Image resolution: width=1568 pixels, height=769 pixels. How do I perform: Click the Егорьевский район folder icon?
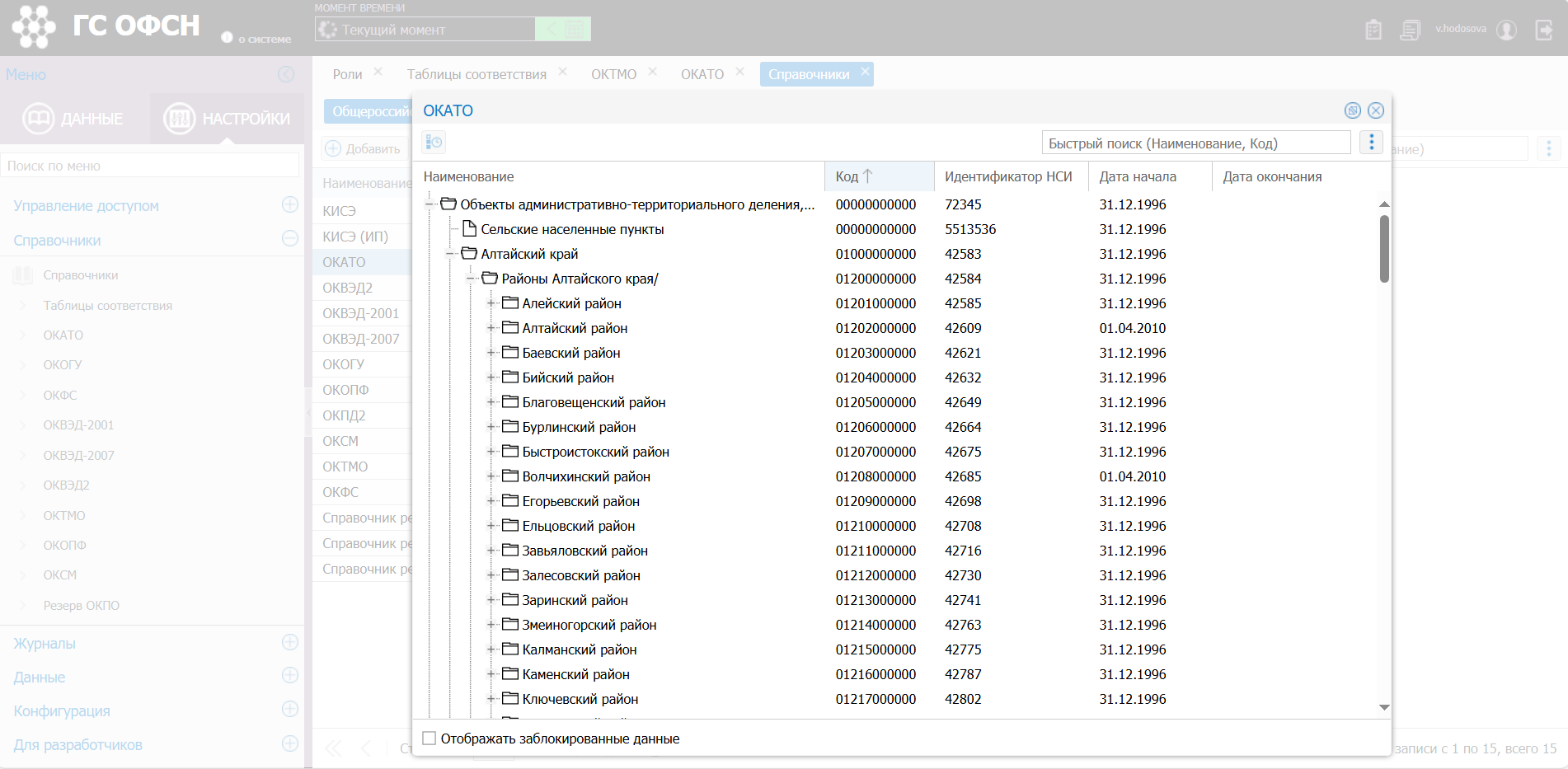tap(510, 500)
